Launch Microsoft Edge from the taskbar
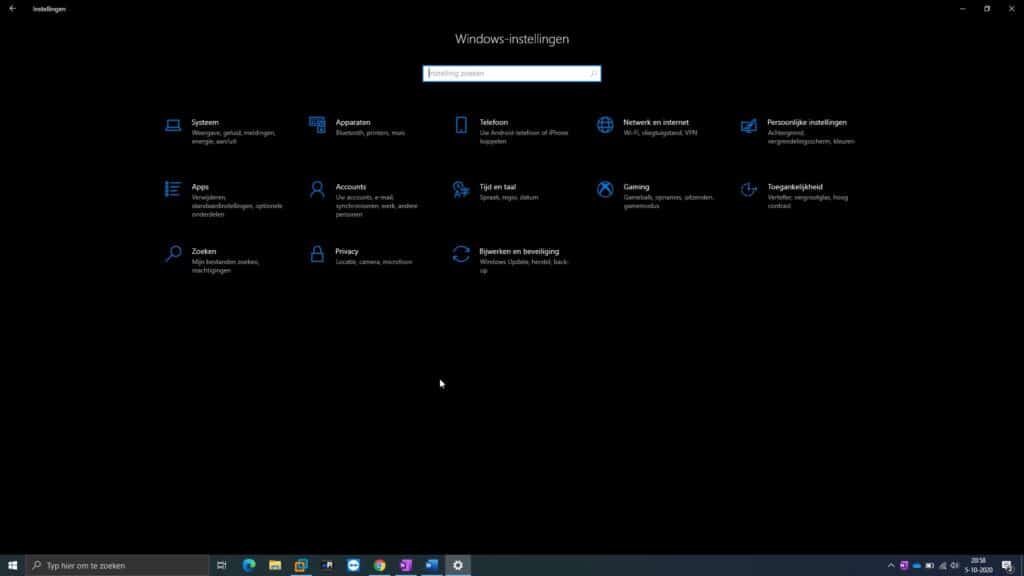The image size is (1024, 576). (249, 566)
